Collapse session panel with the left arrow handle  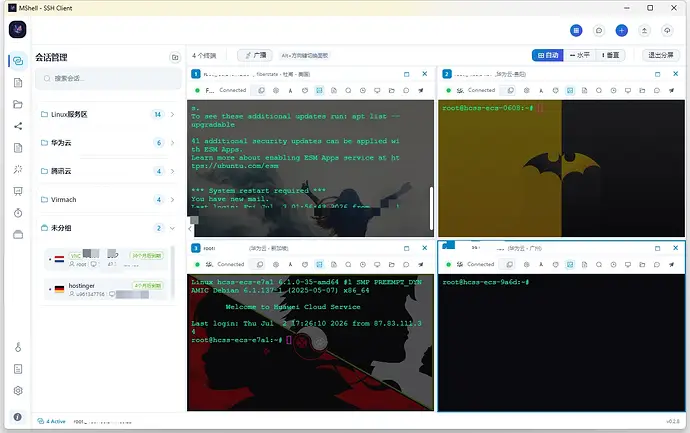pos(190,228)
